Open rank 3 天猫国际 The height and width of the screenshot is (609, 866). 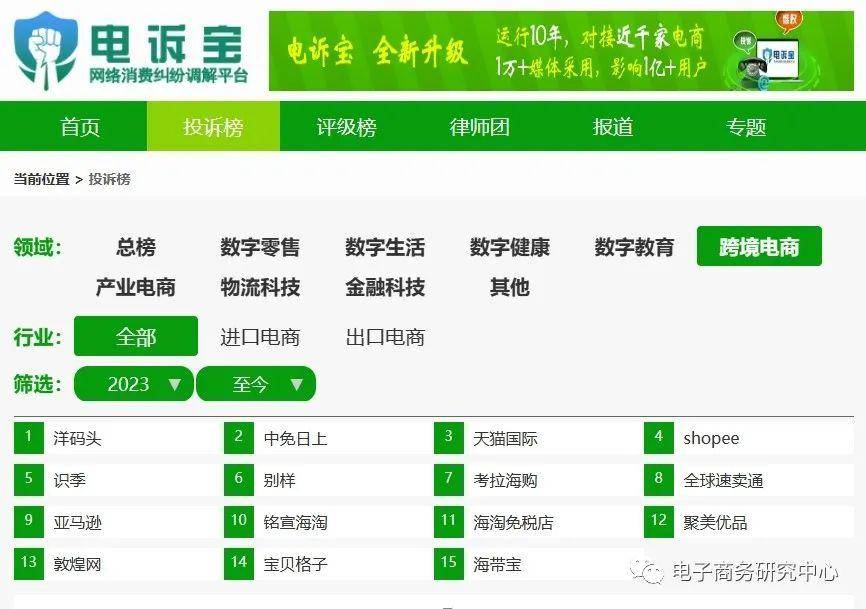click(x=505, y=438)
